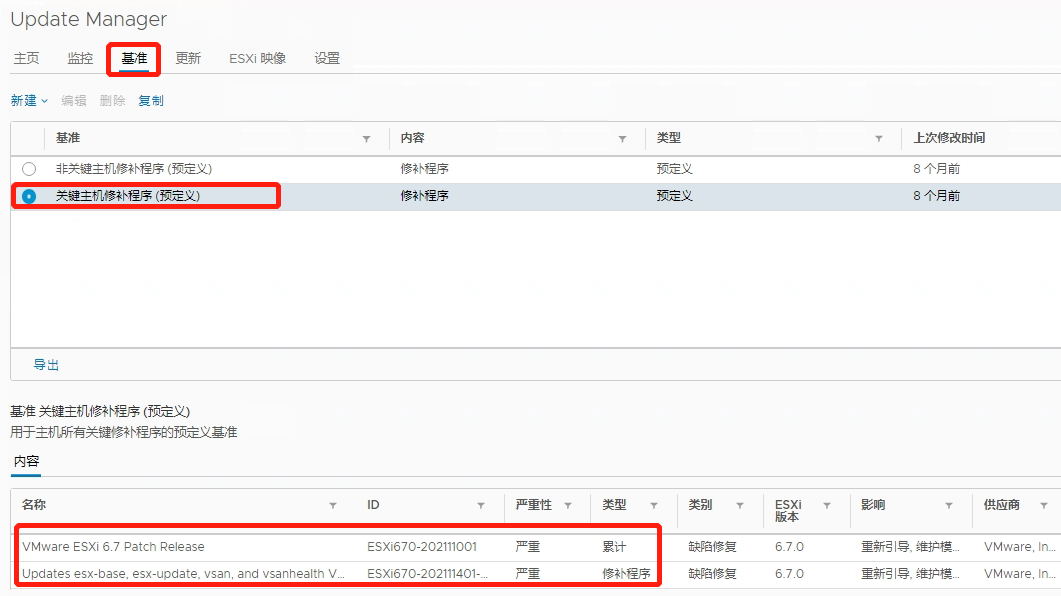Click the 导出 link

(47, 365)
